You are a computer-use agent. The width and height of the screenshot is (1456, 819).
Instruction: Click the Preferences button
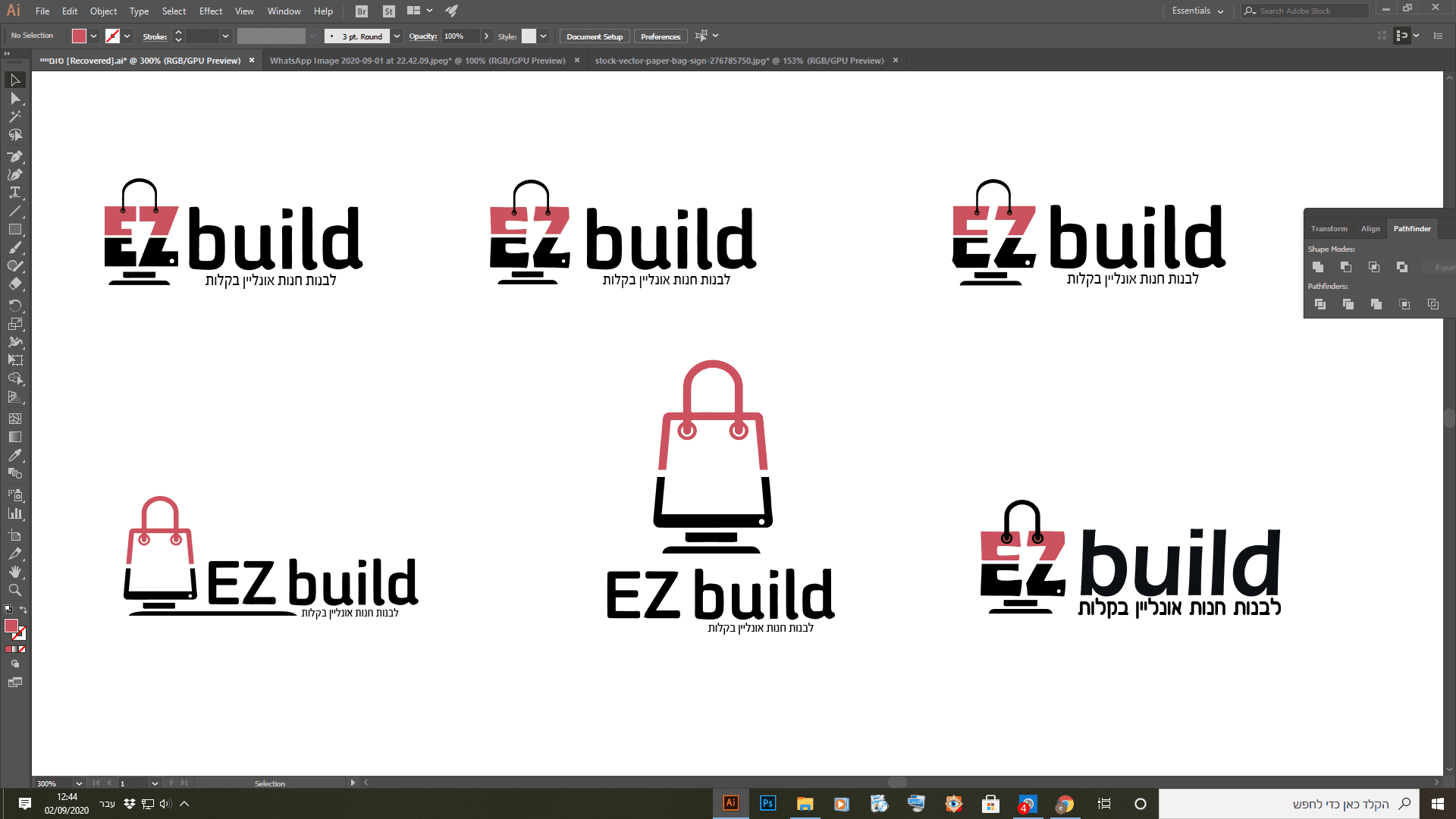(660, 36)
